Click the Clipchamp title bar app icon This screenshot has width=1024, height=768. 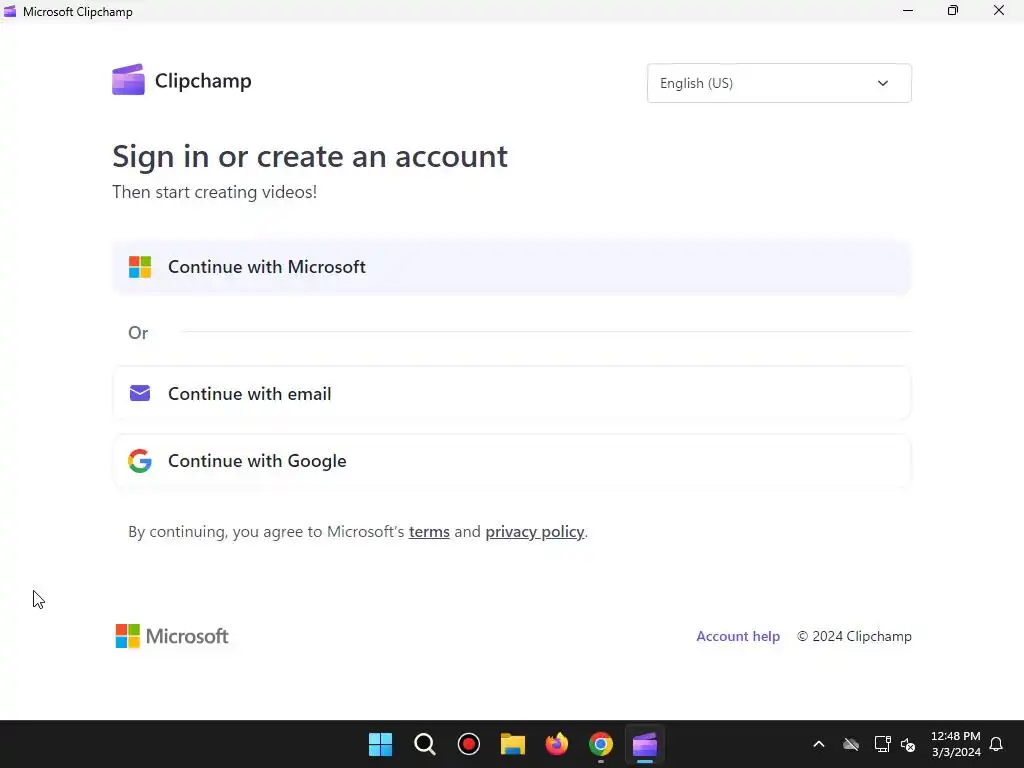point(10,11)
